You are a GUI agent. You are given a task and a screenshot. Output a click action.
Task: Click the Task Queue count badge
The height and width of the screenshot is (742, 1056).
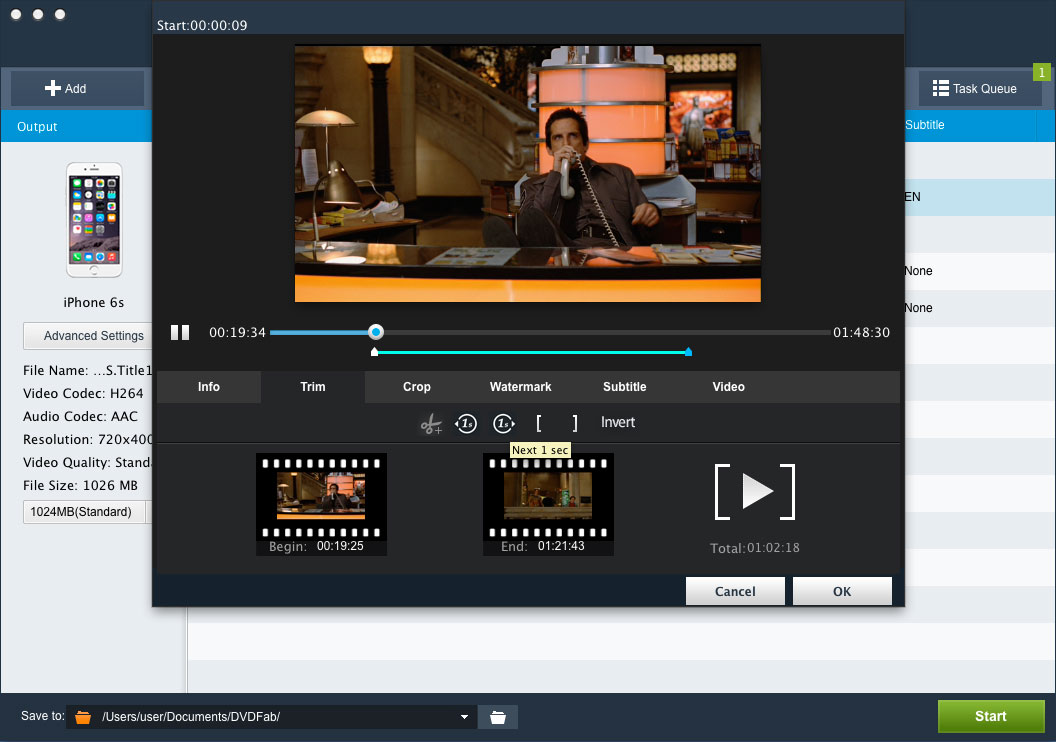click(x=1042, y=72)
